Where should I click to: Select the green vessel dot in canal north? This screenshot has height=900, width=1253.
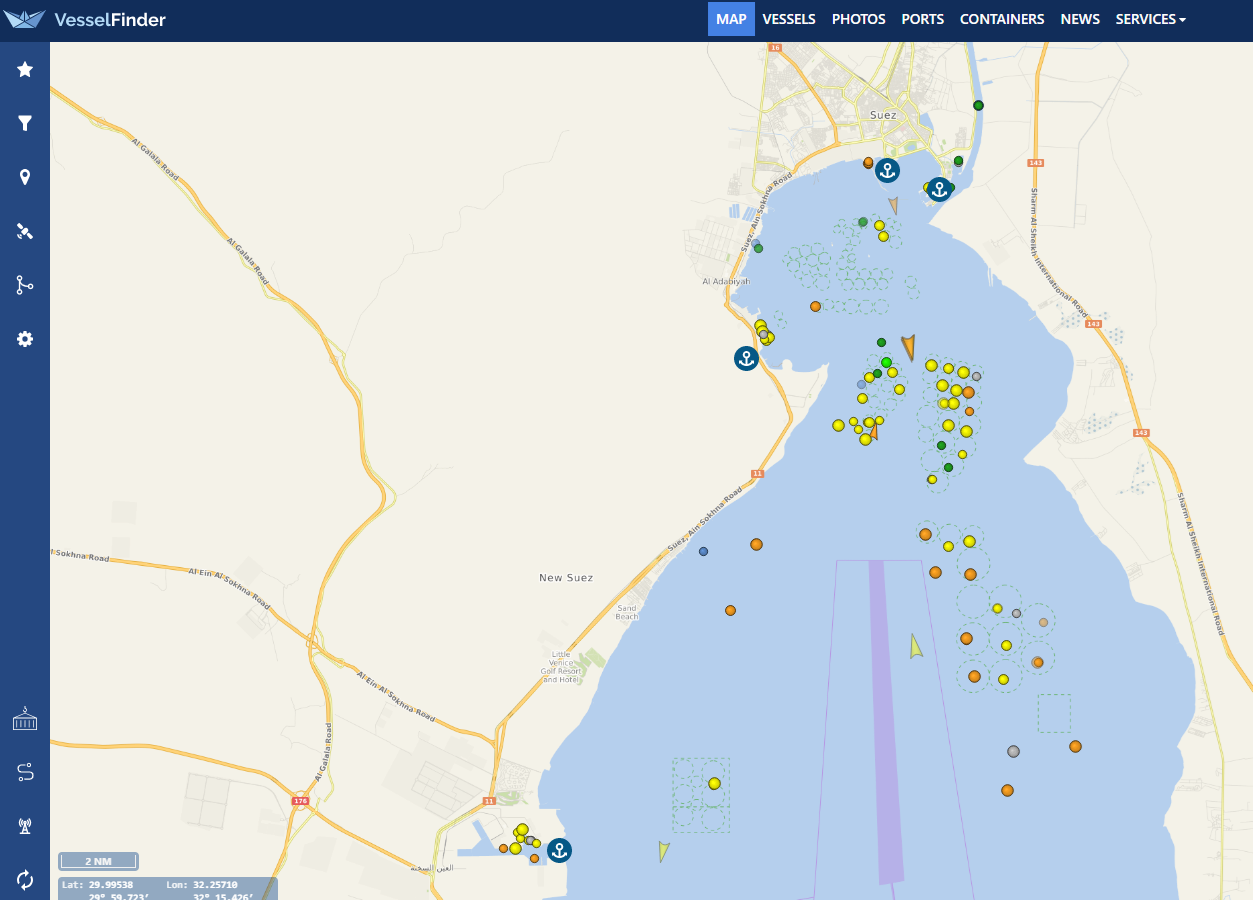(978, 105)
